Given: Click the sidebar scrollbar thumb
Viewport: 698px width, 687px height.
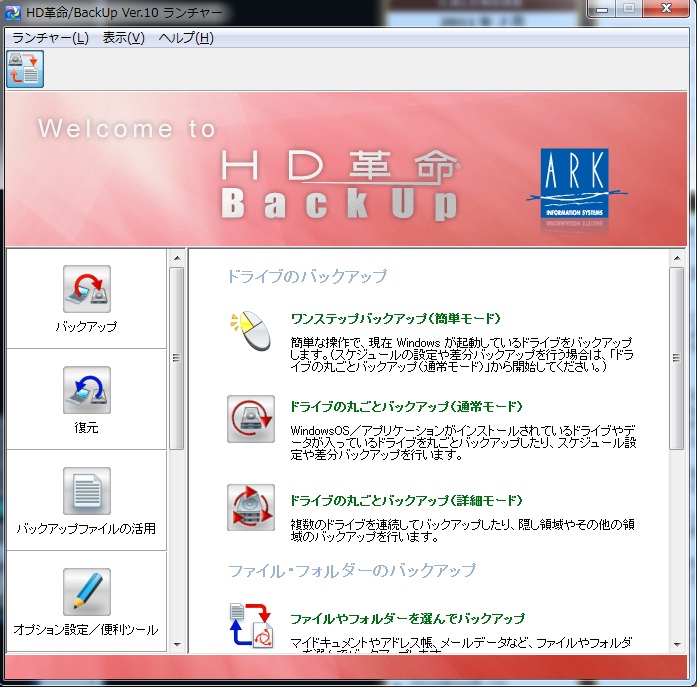Looking at the screenshot, I should (x=177, y=358).
